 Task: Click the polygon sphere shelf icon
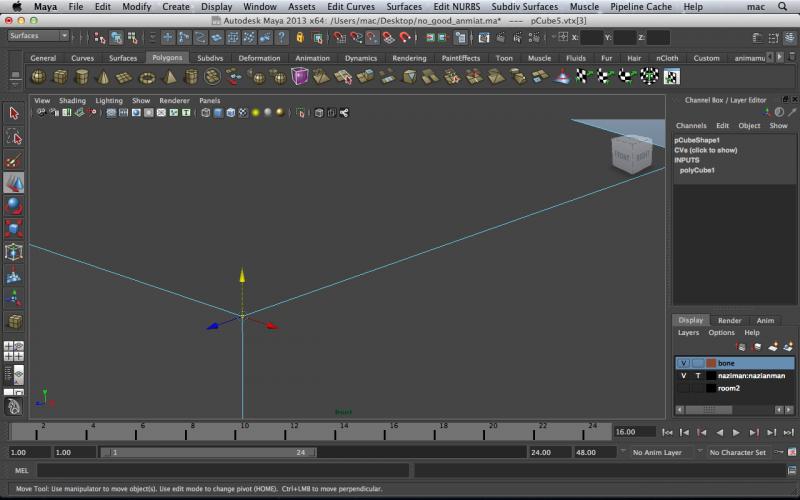point(38,77)
